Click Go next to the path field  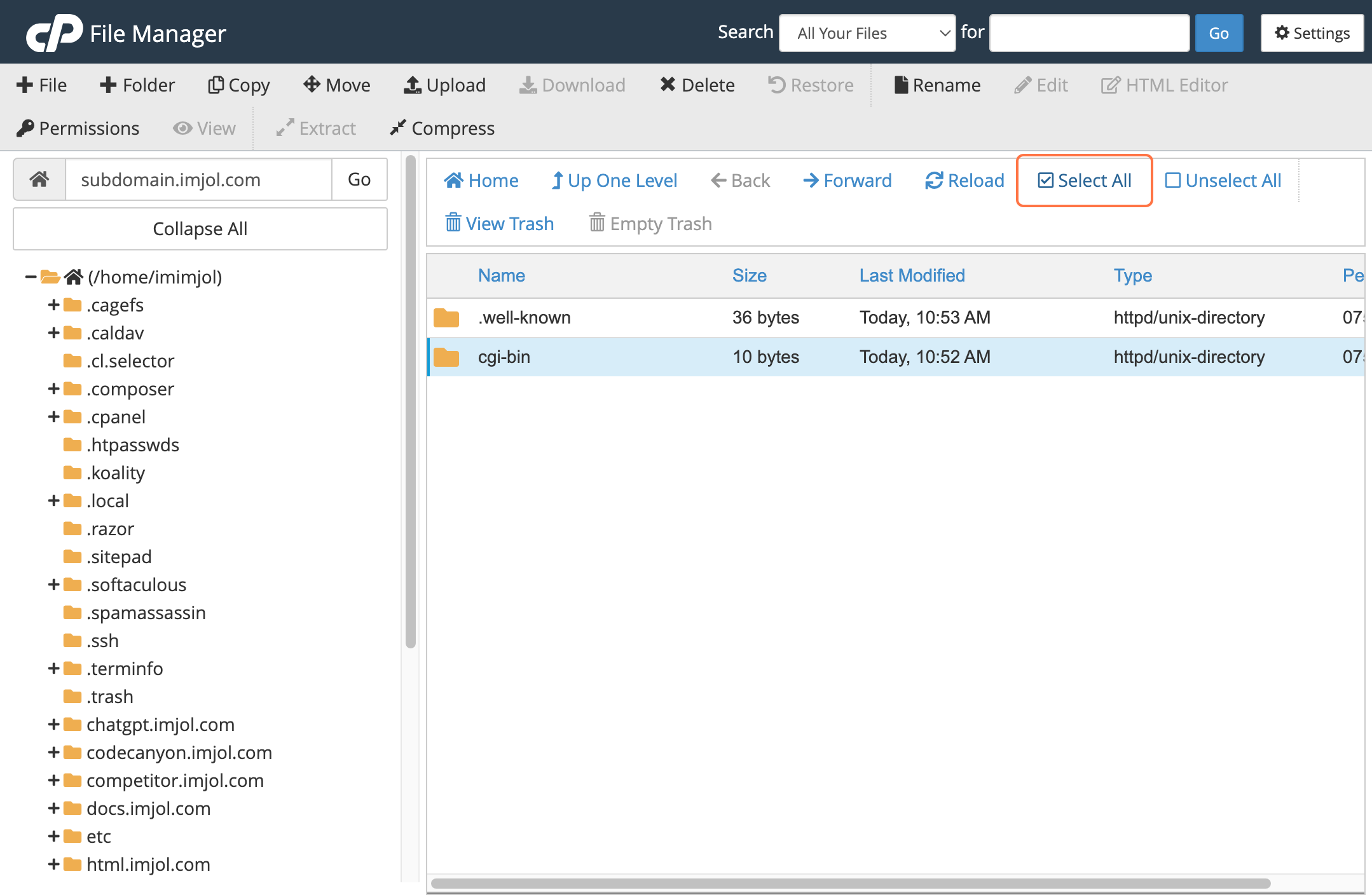359,180
